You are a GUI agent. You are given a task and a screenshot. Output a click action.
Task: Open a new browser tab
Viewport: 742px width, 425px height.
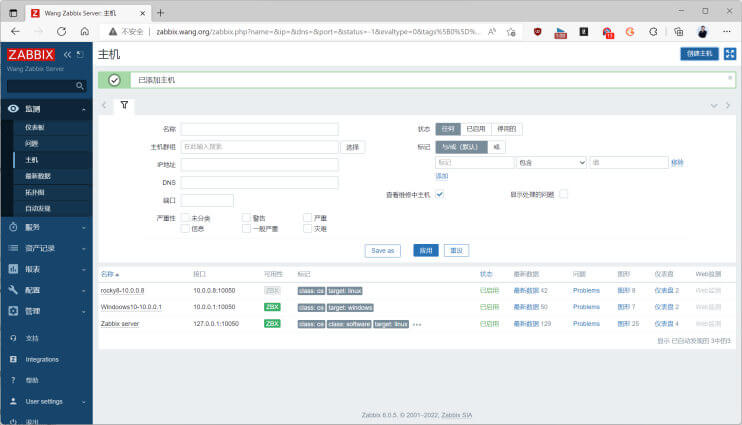160,13
